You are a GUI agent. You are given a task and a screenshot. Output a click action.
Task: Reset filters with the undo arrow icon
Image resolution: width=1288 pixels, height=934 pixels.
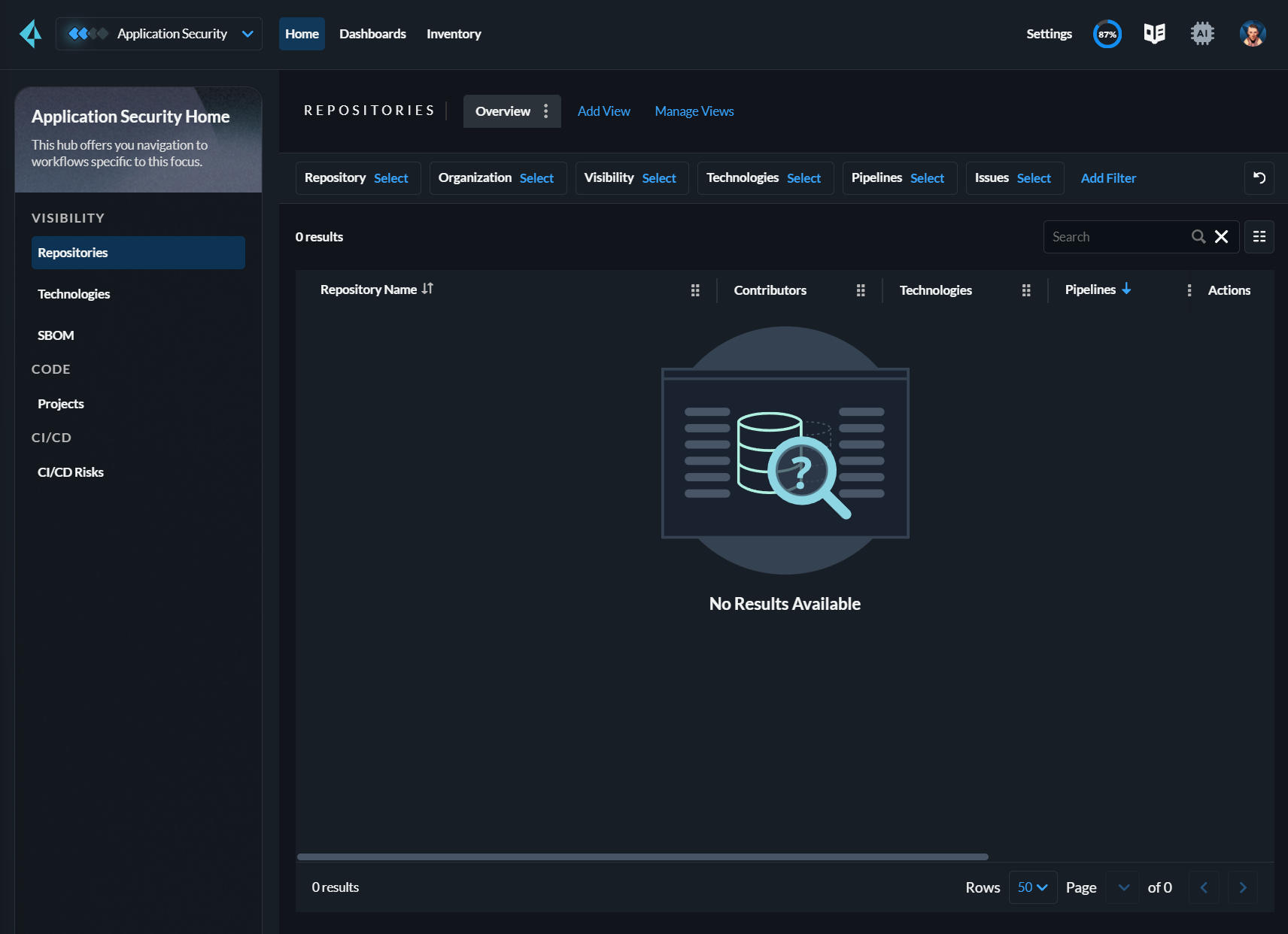[x=1259, y=178]
